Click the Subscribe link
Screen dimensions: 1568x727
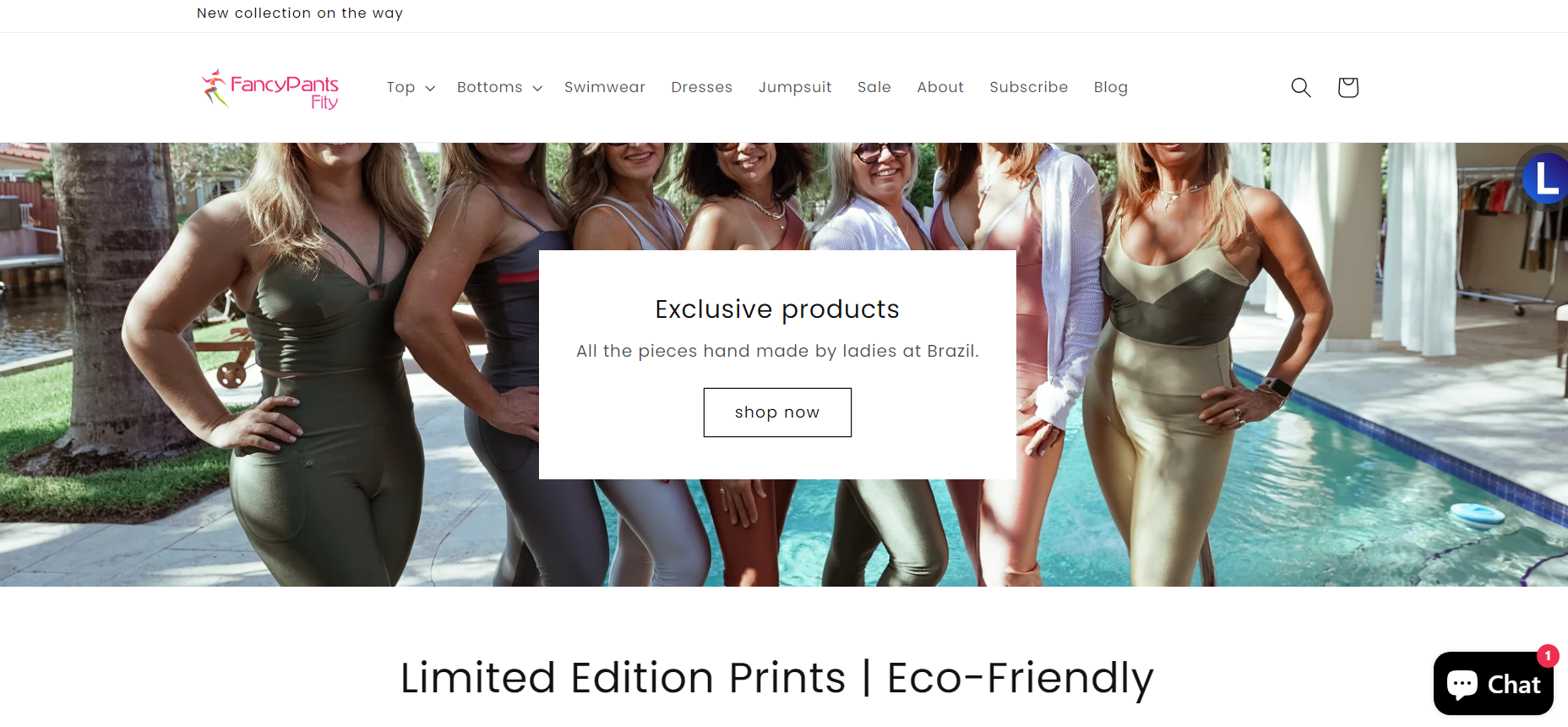click(1029, 87)
